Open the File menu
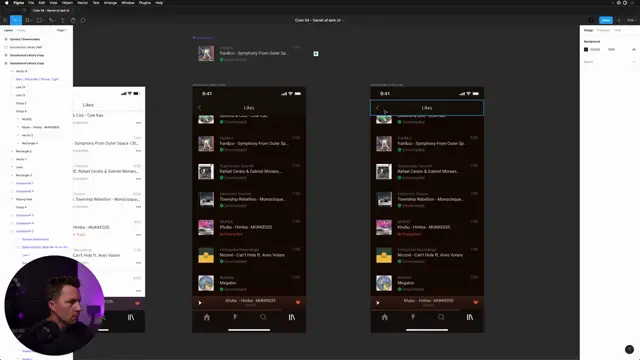The image size is (640, 360). 31,3
